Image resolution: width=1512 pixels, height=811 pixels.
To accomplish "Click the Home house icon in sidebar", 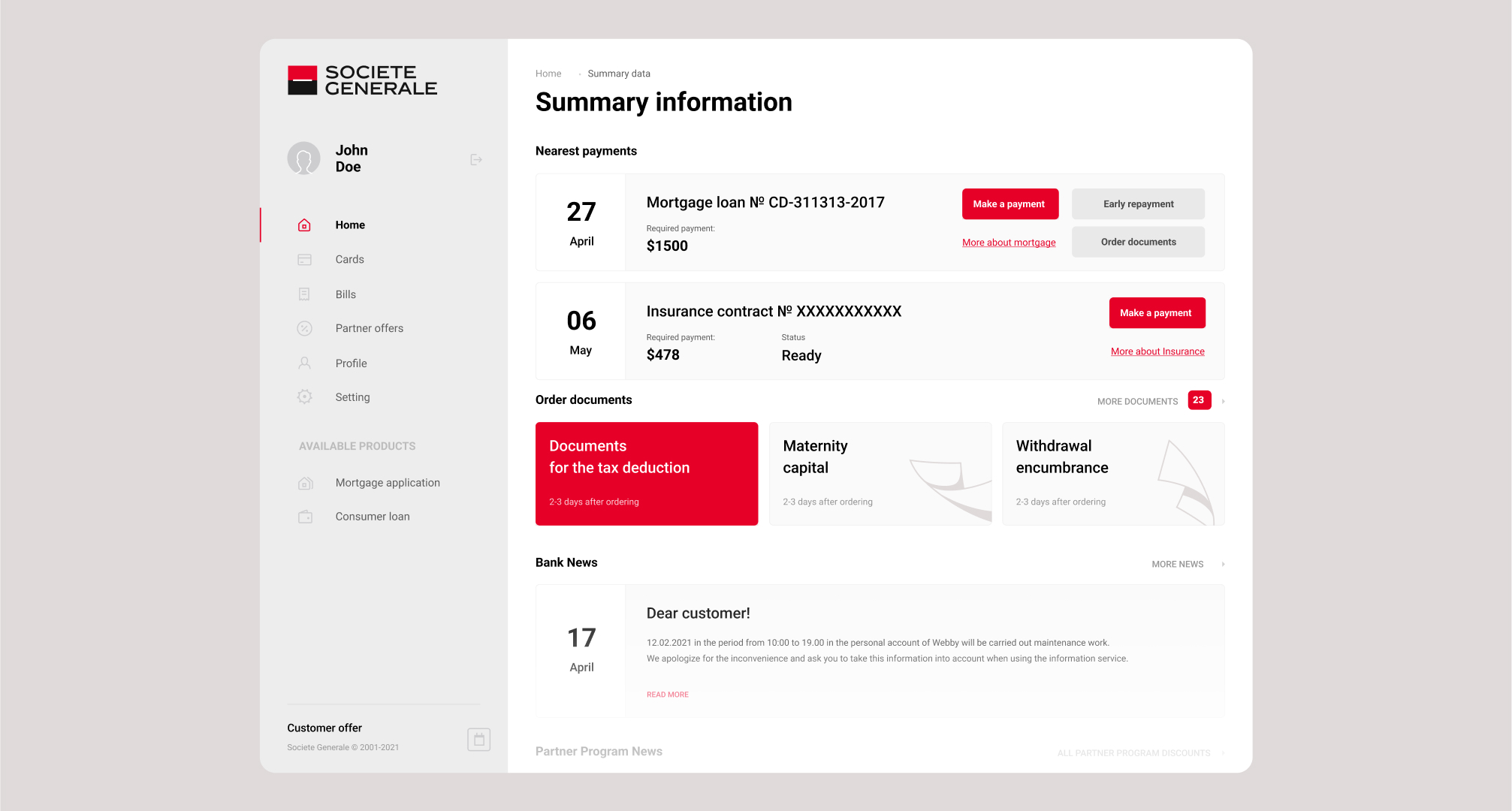I will [304, 225].
